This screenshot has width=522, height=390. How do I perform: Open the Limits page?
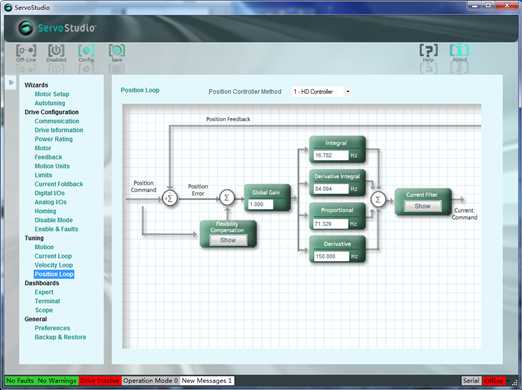pyautogui.click(x=43, y=175)
